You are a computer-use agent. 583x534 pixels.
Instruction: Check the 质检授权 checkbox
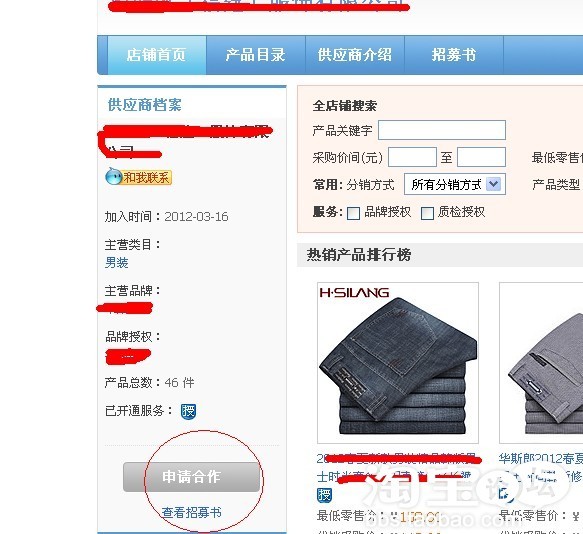tap(427, 213)
